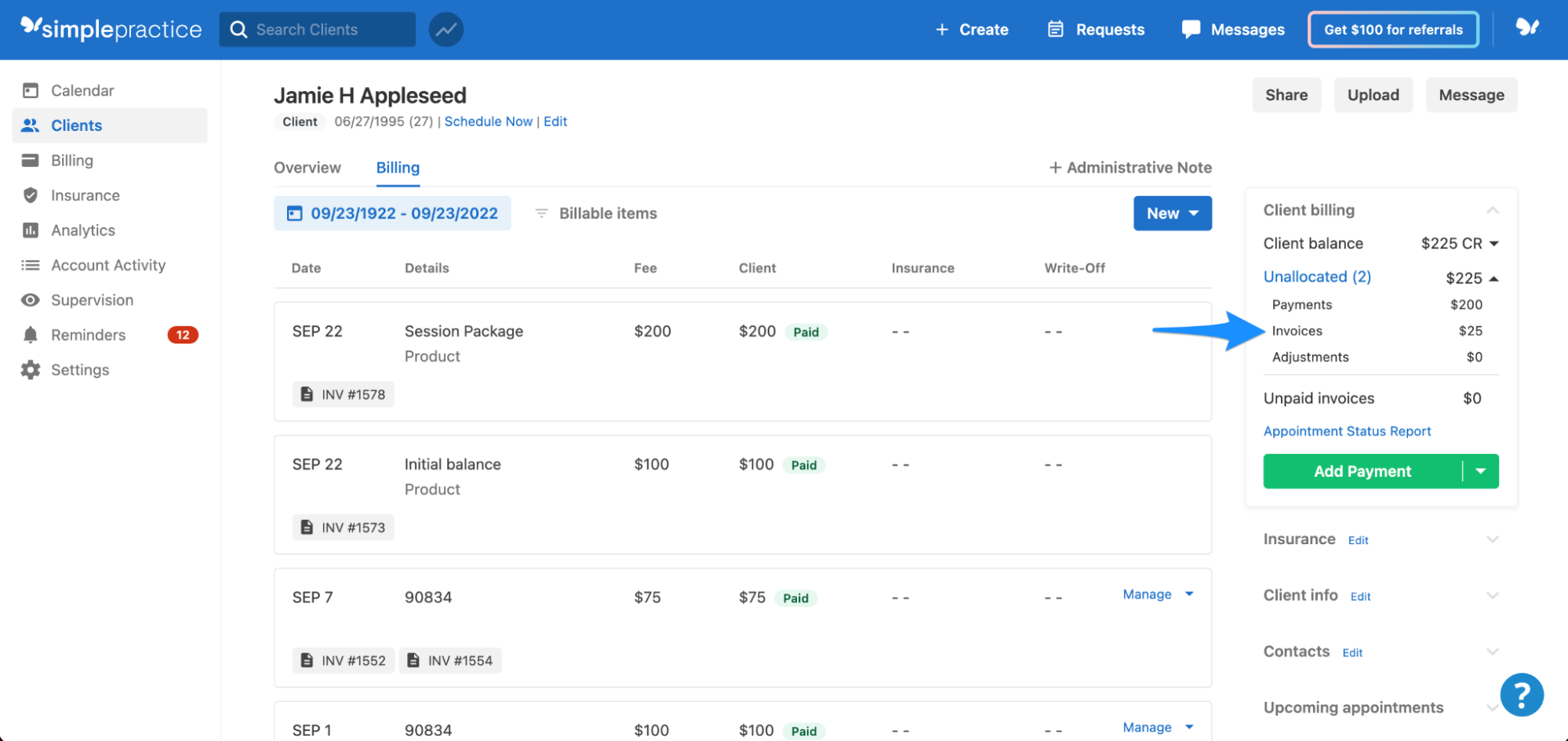Open Billing in the sidebar
The image size is (1568, 741).
(x=110, y=160)
